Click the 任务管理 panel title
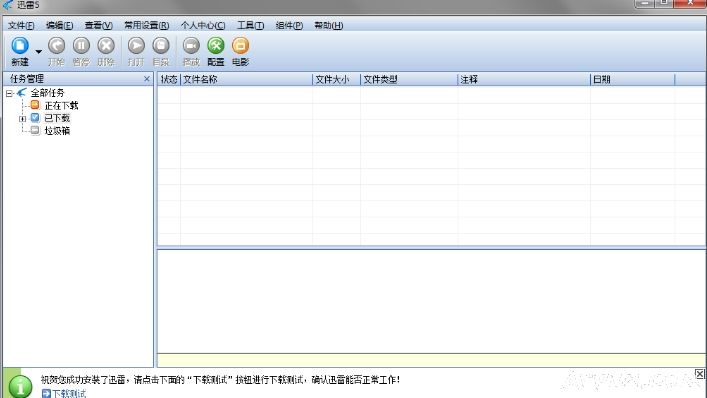Viewport: 707px width, 398px height. [x=27, y=79]
